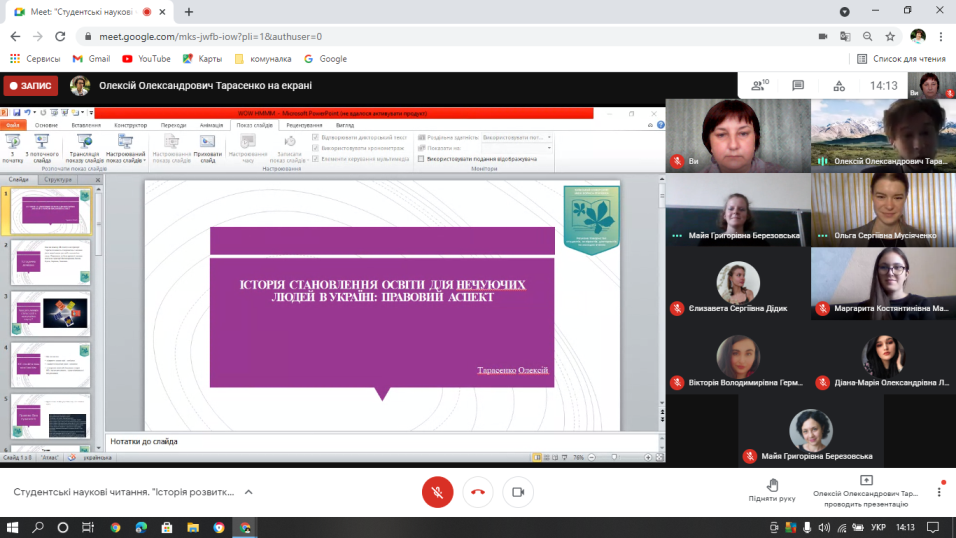Unmute the microphone in Meet
Screen dimensions: 956x538
pos(437,492)
